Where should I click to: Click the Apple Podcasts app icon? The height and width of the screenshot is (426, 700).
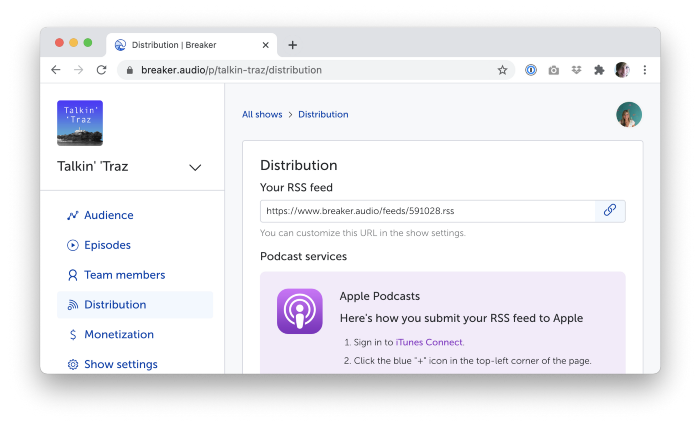click(x=300, y=311)
